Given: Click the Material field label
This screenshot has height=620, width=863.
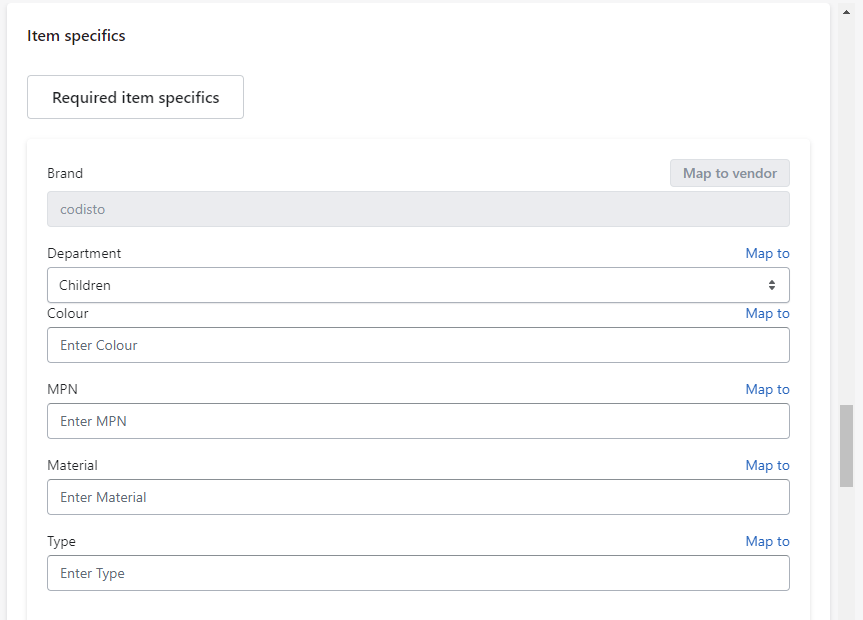Looking at the screenshot, I should 72,465.
